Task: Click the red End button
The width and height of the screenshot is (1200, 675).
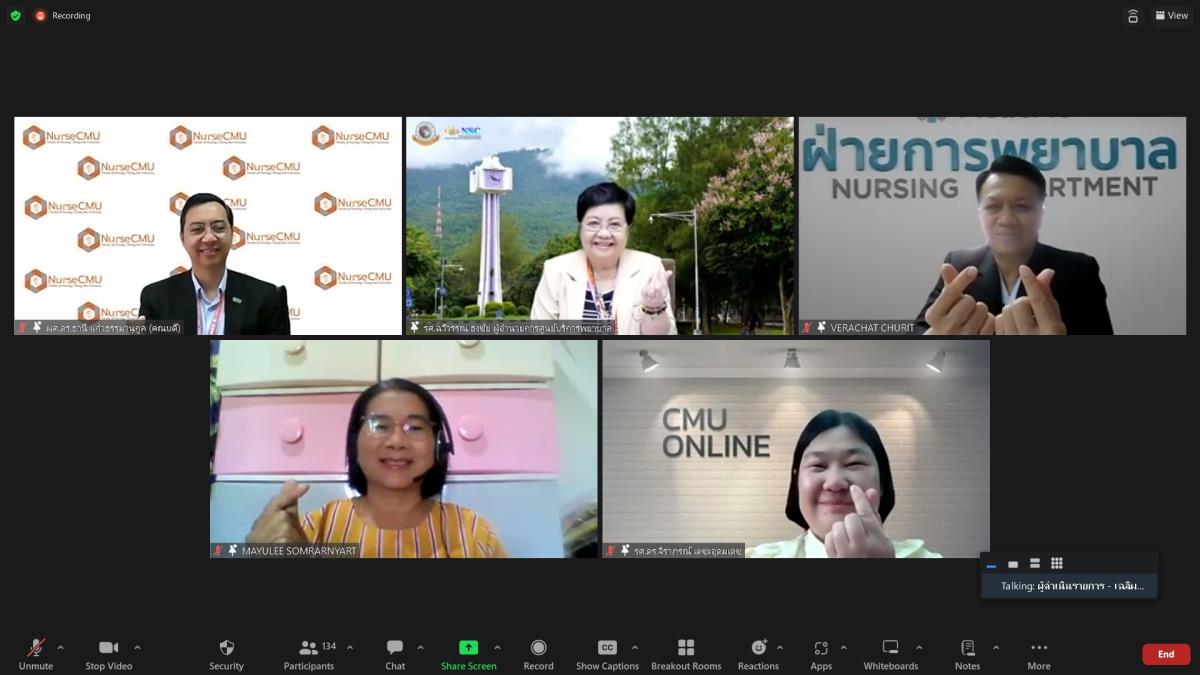Action: pyautogui.click(x=1166, y=654)
